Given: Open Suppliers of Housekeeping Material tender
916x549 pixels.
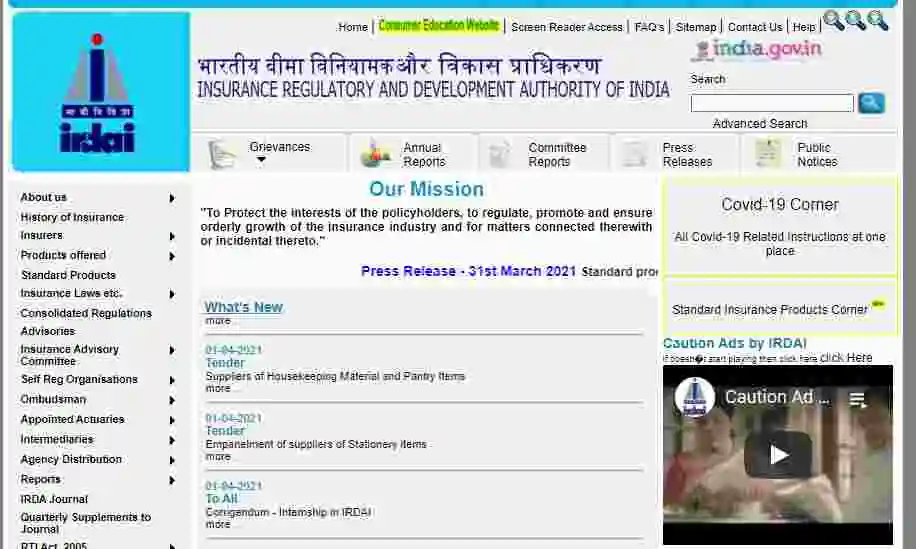Looking at the screenshot, I should pos(335,377).
